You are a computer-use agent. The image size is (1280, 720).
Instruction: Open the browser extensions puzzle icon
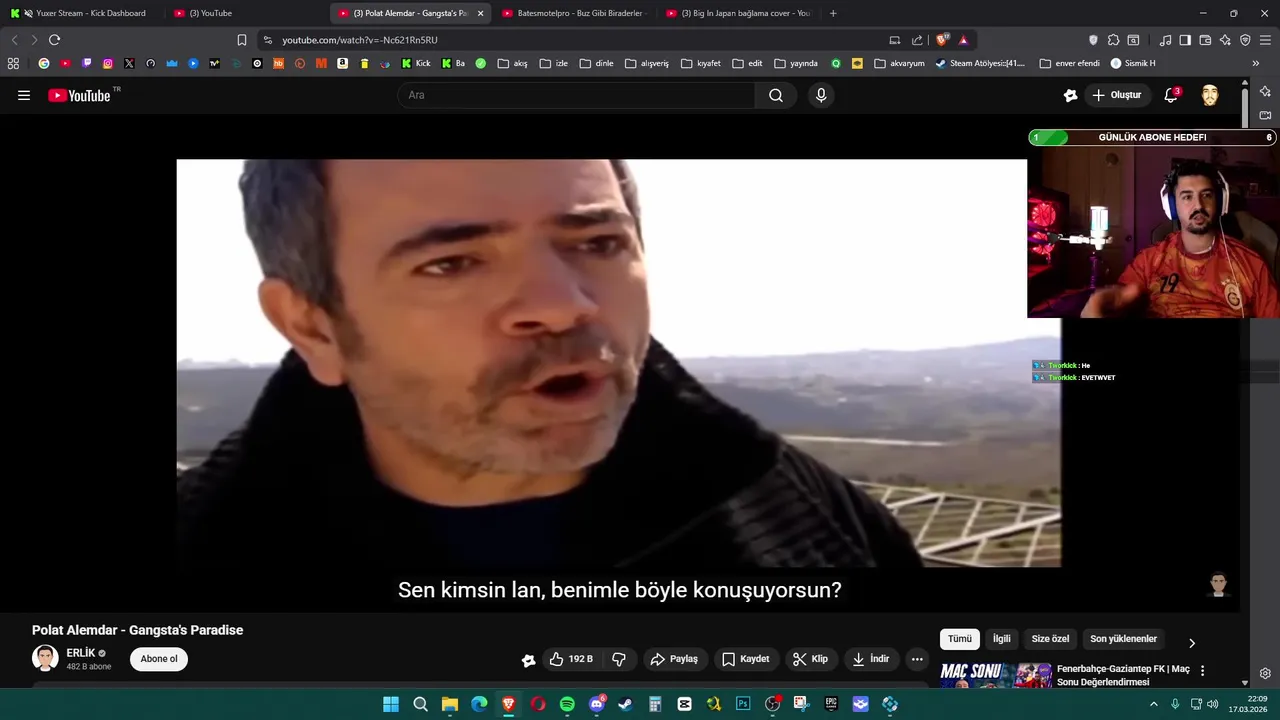(1113, 40)
